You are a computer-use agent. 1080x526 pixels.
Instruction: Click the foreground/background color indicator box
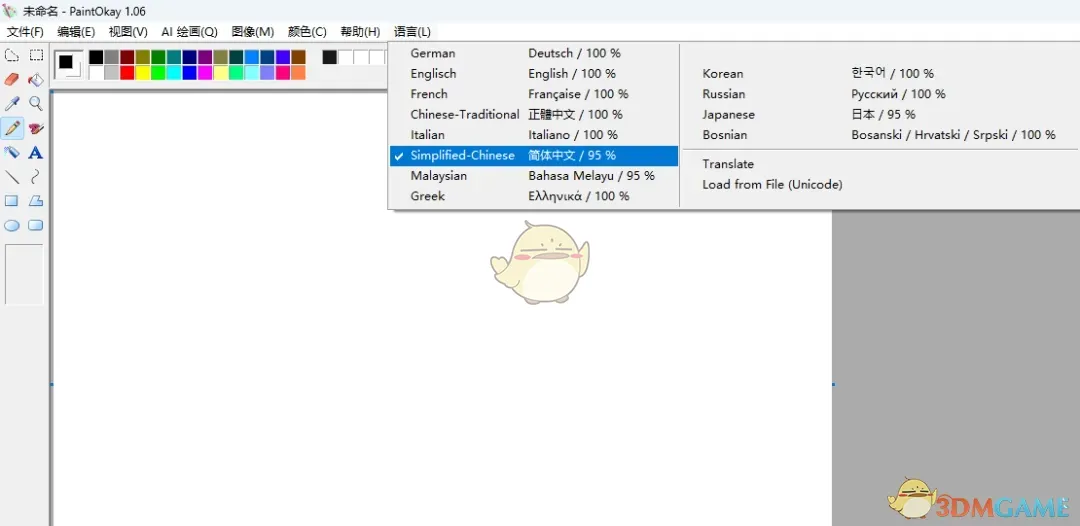69,65
